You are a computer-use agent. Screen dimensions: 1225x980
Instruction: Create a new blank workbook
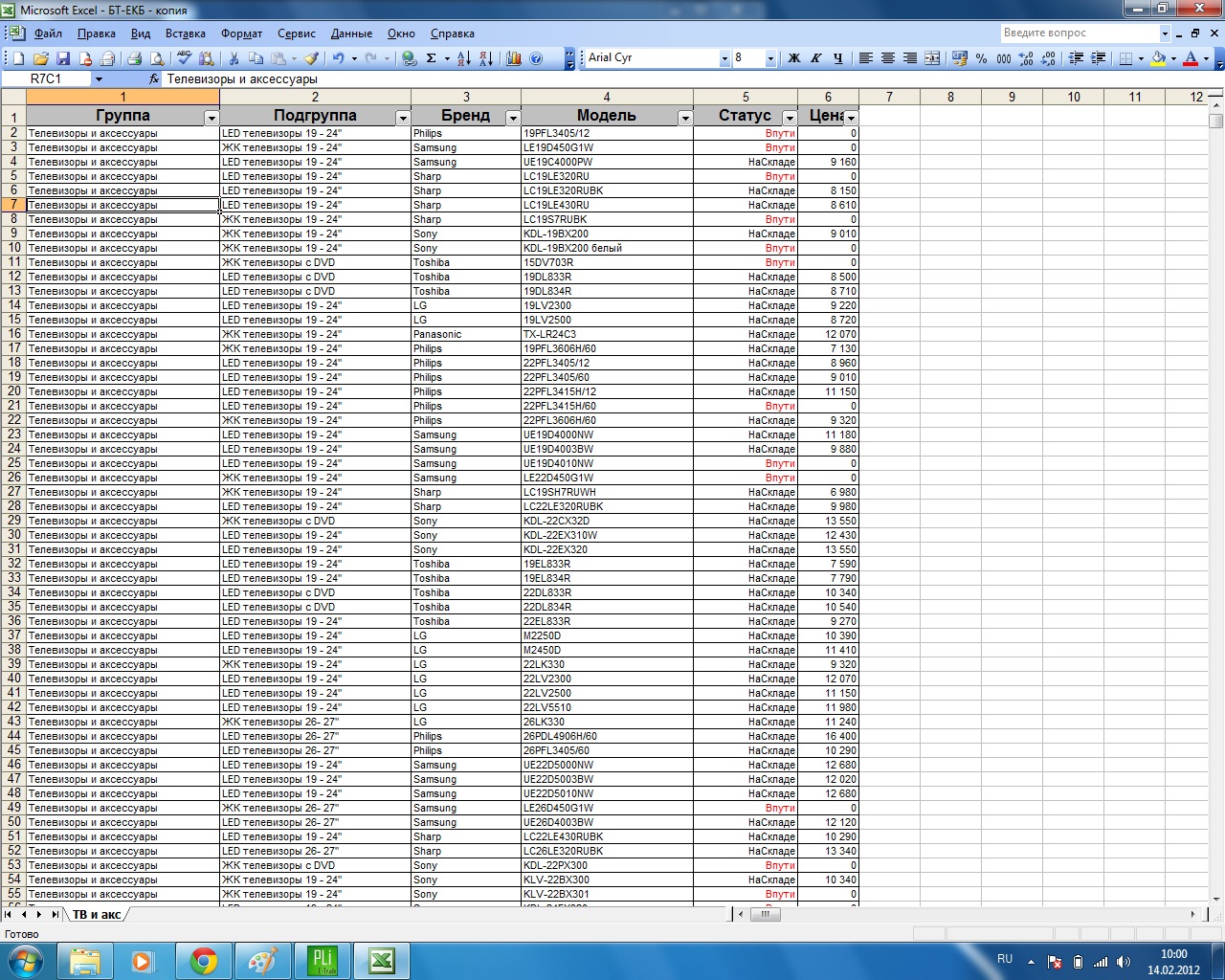point(18,58)
